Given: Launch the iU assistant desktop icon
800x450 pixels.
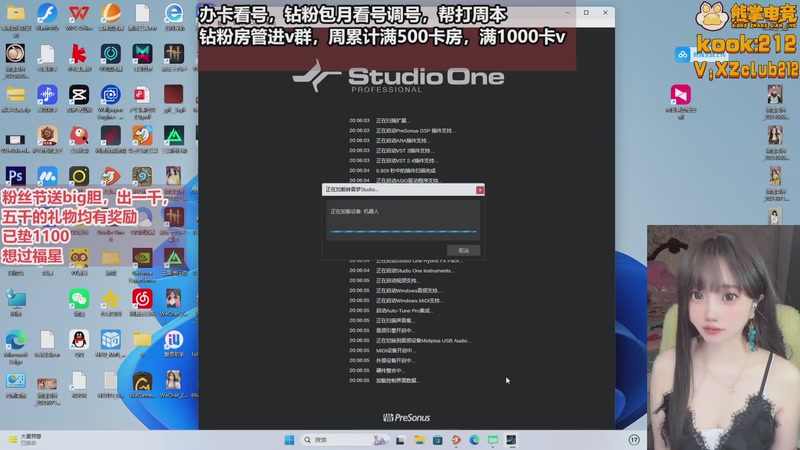Looking at the screenshot, I should (x=174, y=340).
